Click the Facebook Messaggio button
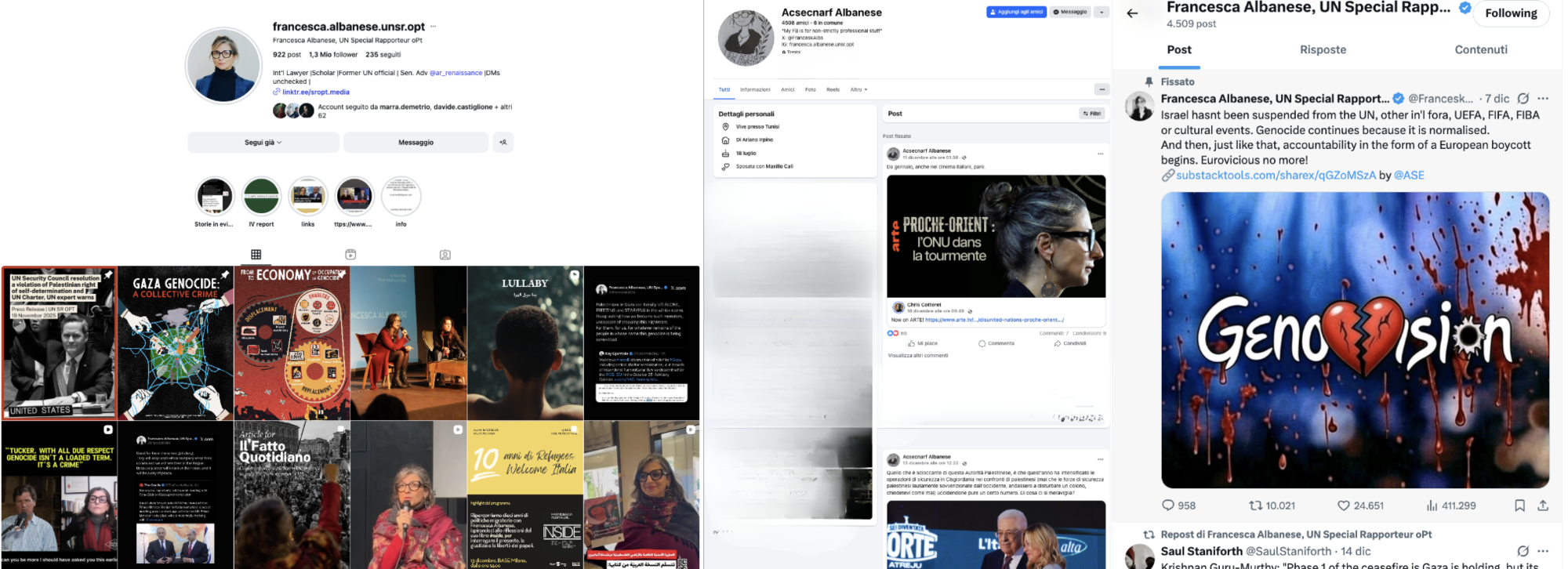The width and height of the screenshot is (1568, 569). [x=1070, y=12]
